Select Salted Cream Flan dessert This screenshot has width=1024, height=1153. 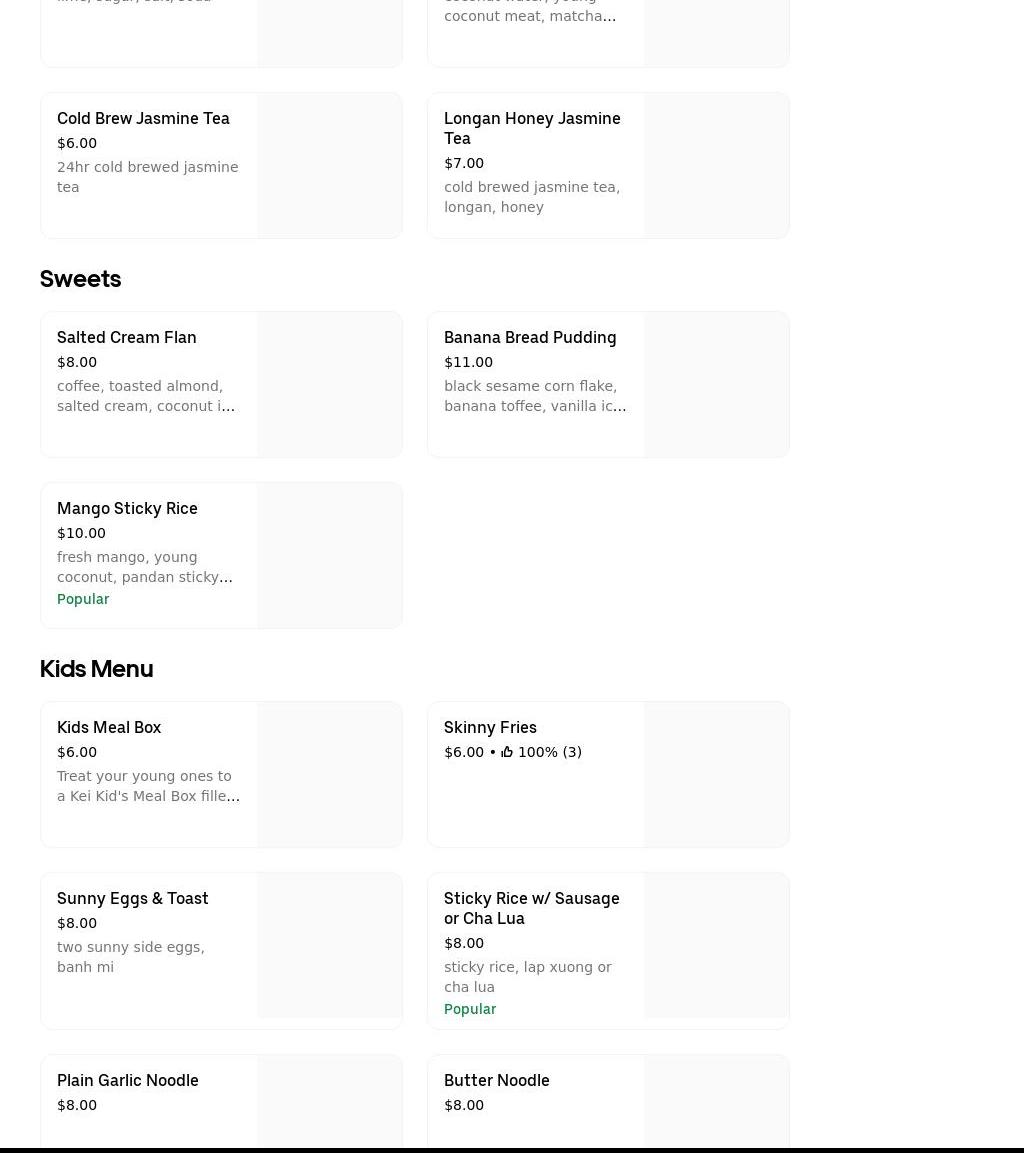[126, 337]
